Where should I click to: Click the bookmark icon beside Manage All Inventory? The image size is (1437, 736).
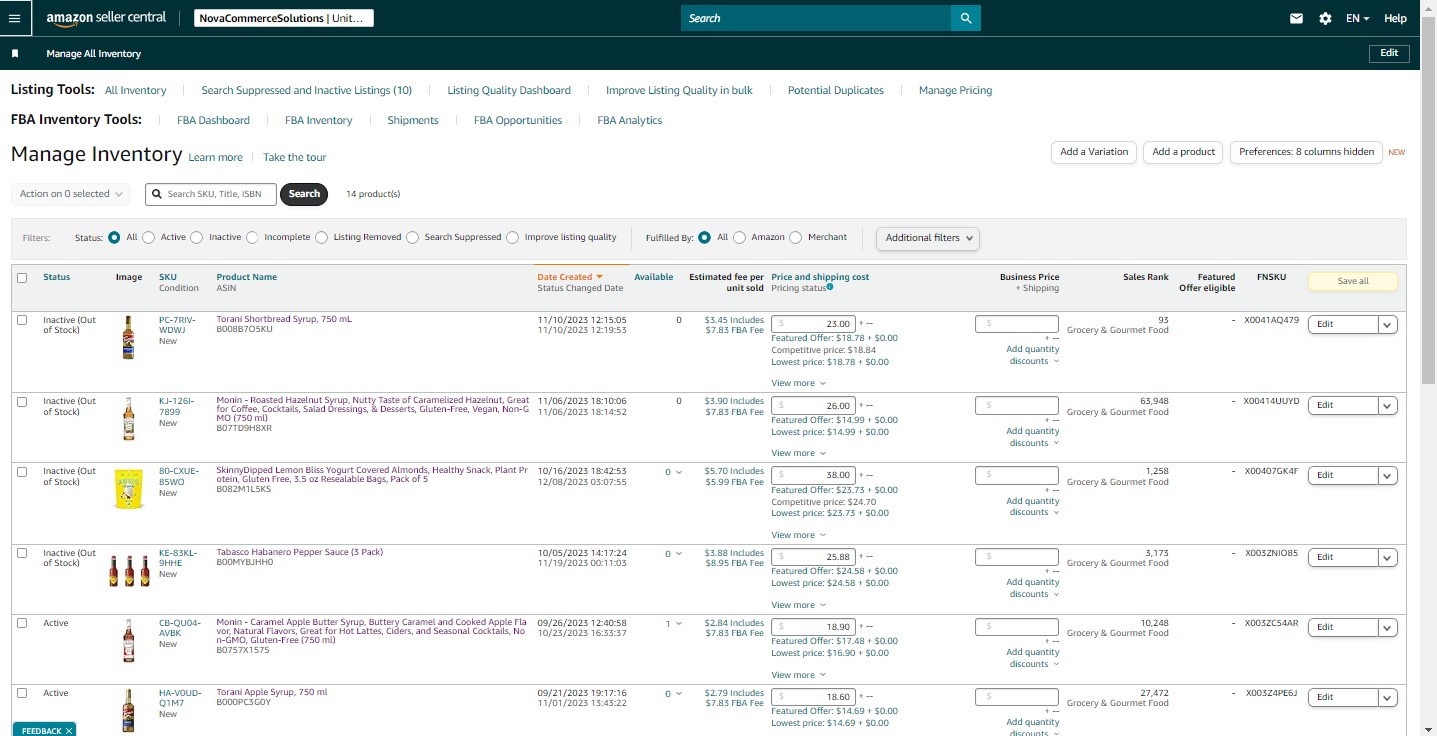point(15,53)
